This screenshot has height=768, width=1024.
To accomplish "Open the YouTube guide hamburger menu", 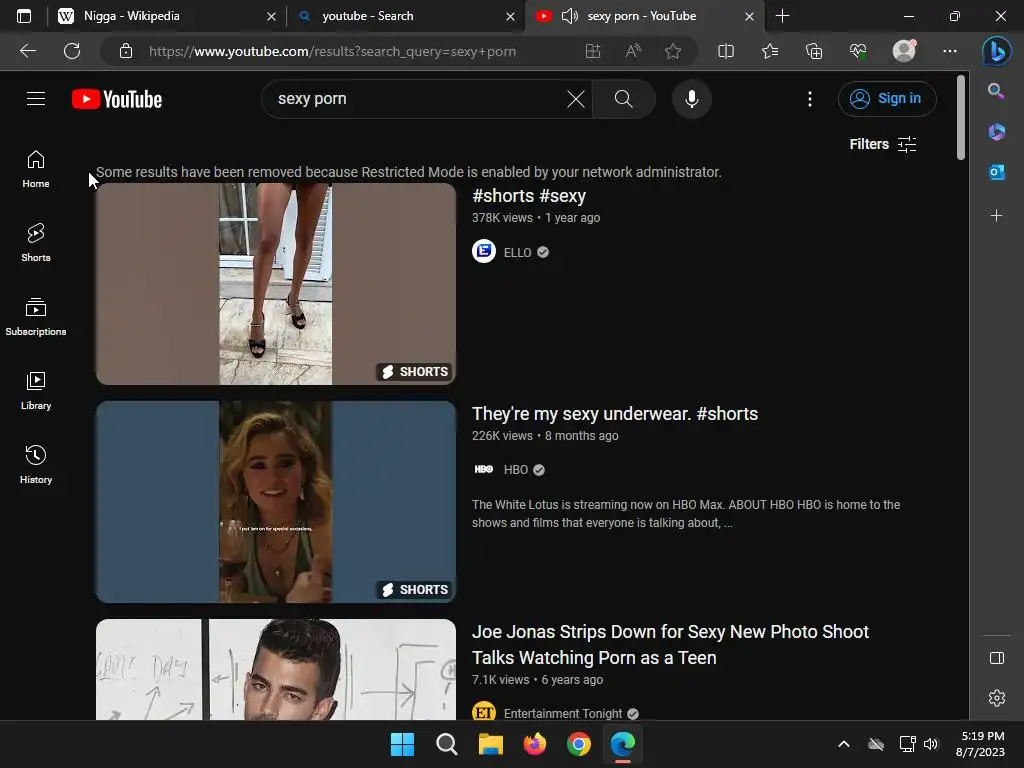I will click(36, 99).
